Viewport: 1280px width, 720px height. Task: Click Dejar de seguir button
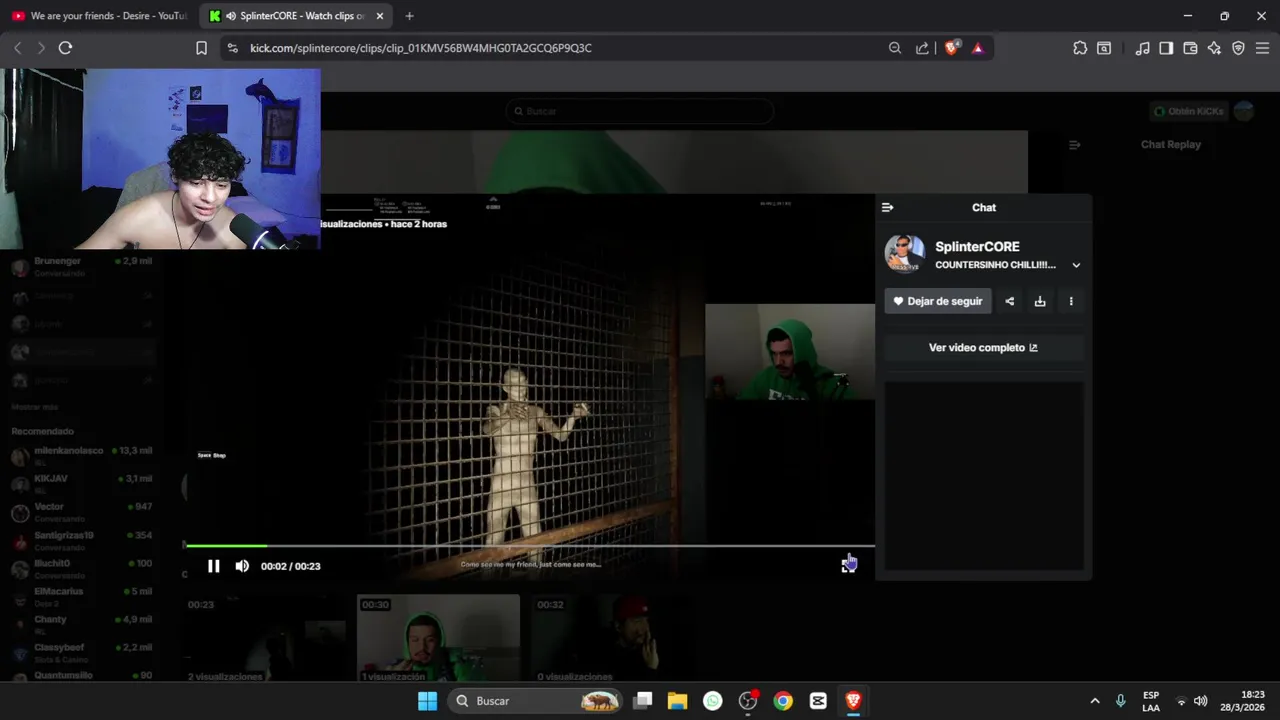coord(938,301)
